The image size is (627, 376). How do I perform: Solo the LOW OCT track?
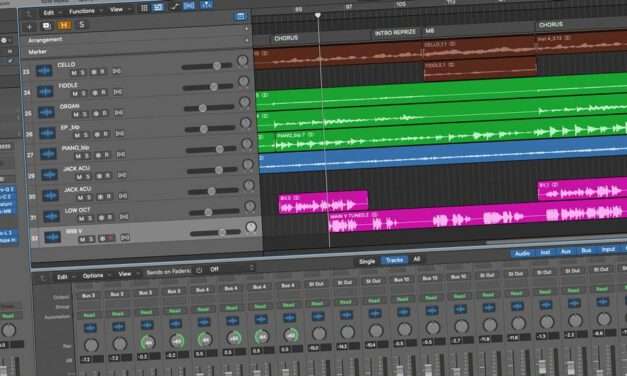90,218
